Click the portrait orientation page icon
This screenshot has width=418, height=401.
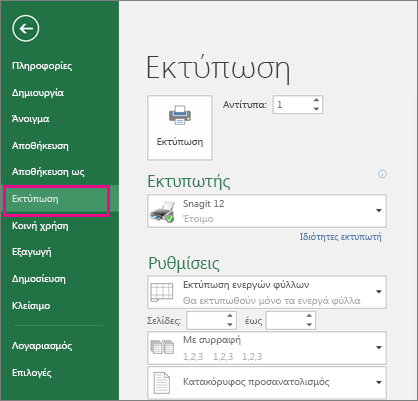(x=162, y=383)
